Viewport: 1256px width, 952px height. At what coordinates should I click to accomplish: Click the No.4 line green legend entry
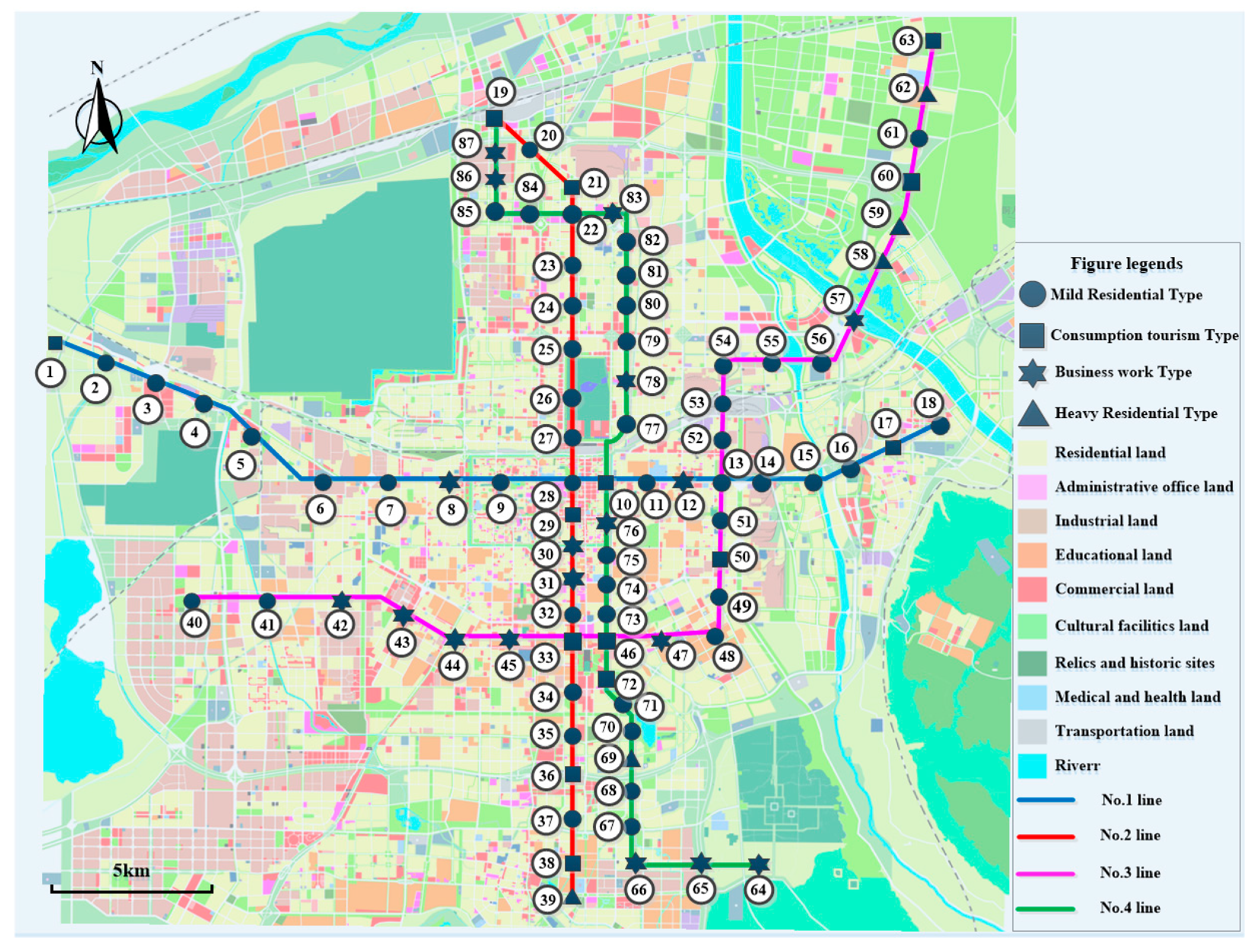[x=1046, y=908]
